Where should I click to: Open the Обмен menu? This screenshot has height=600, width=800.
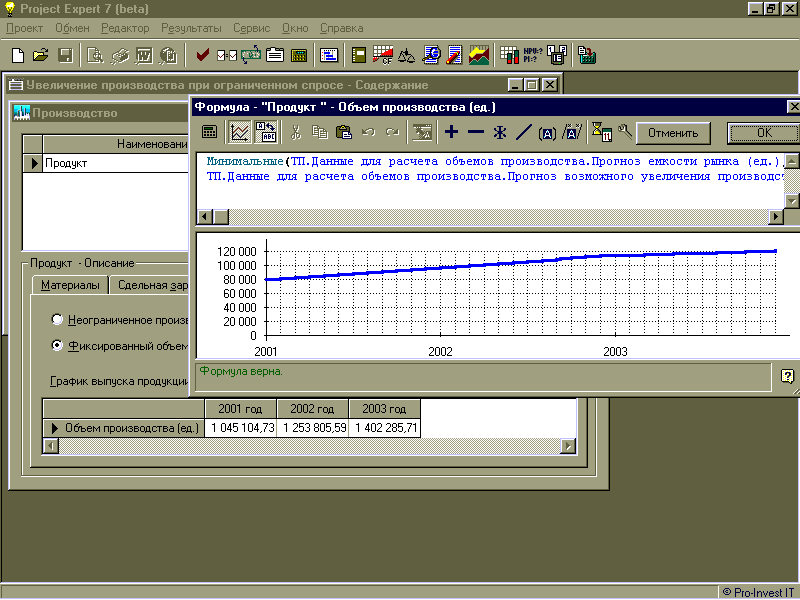point(72,29)
